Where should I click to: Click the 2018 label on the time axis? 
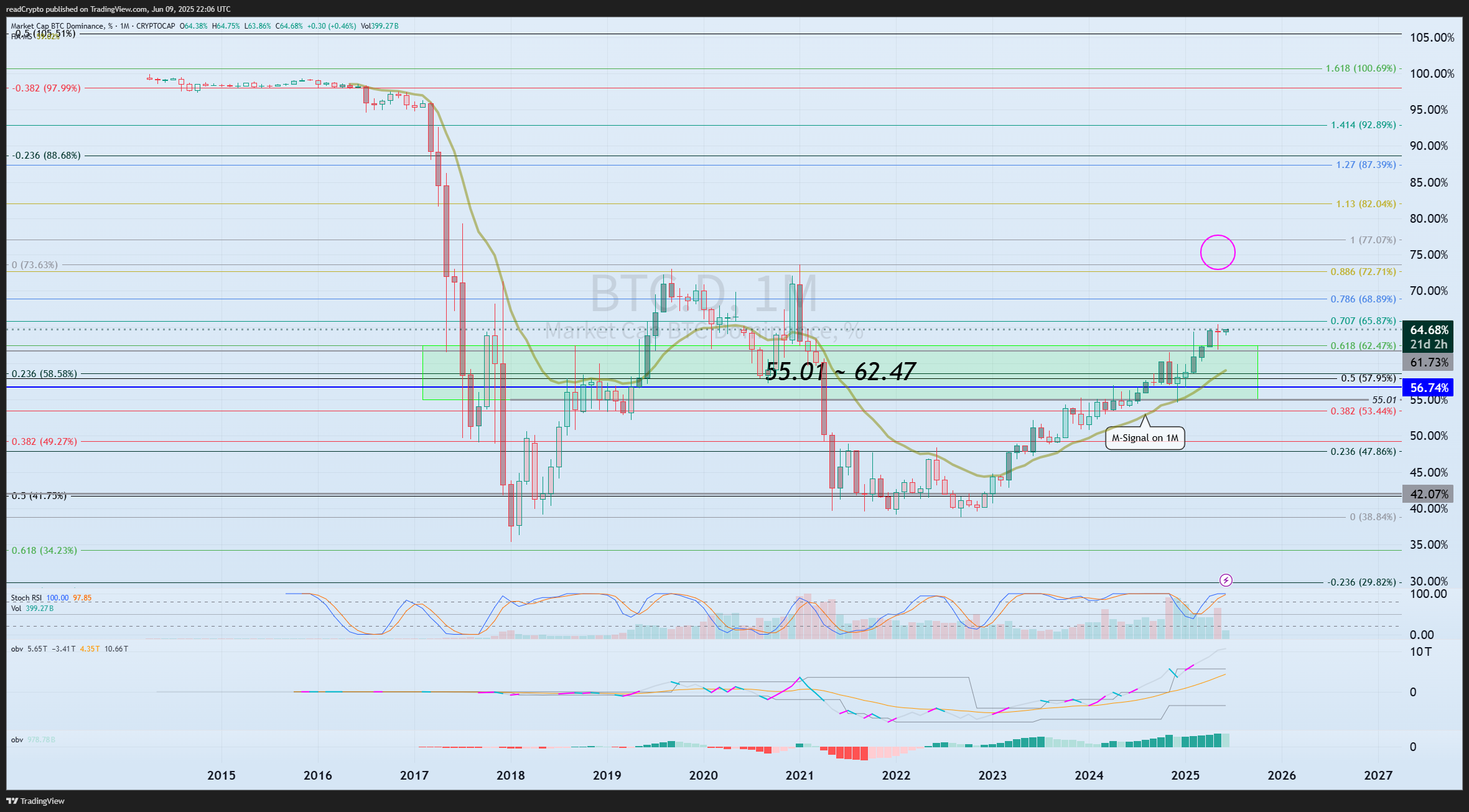(511, 775)
